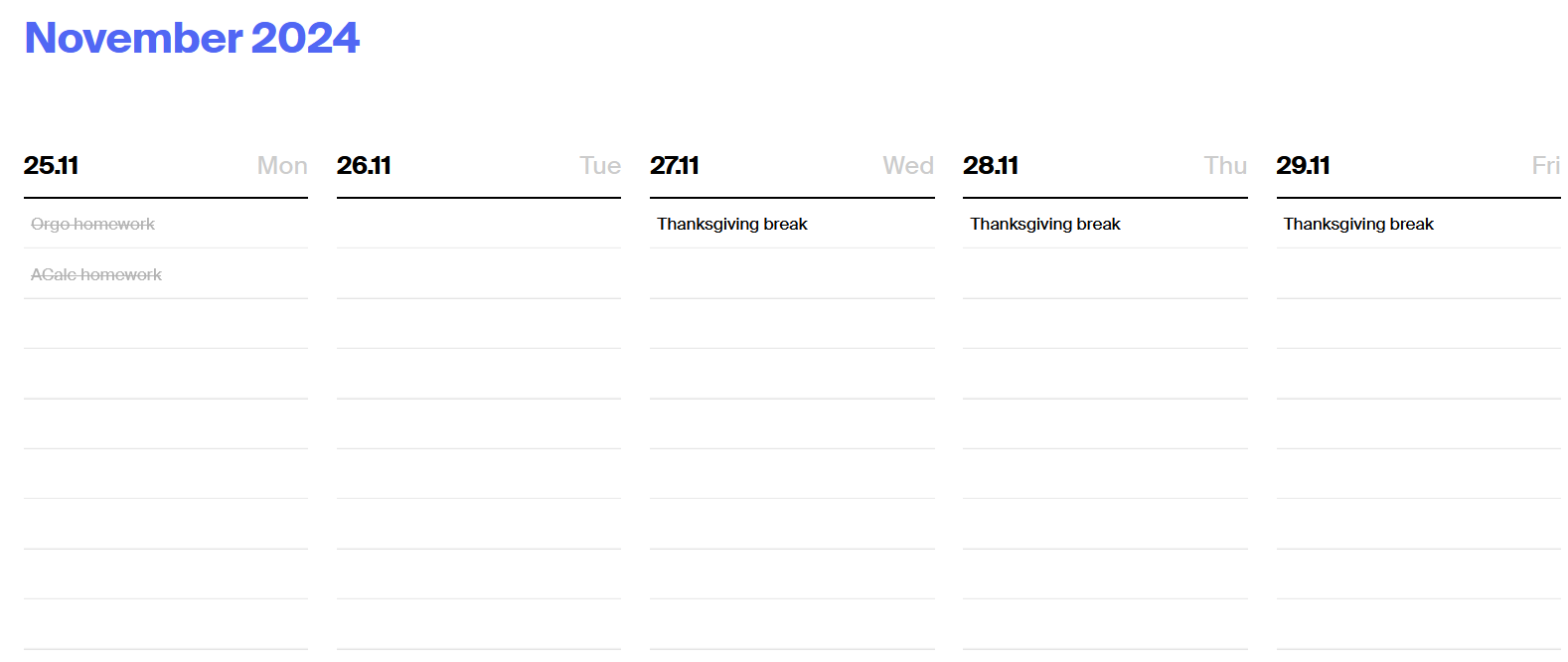Screen dimensions: 1568x662
Task: Click the 28.11 date header
Action: pos(991,165)
